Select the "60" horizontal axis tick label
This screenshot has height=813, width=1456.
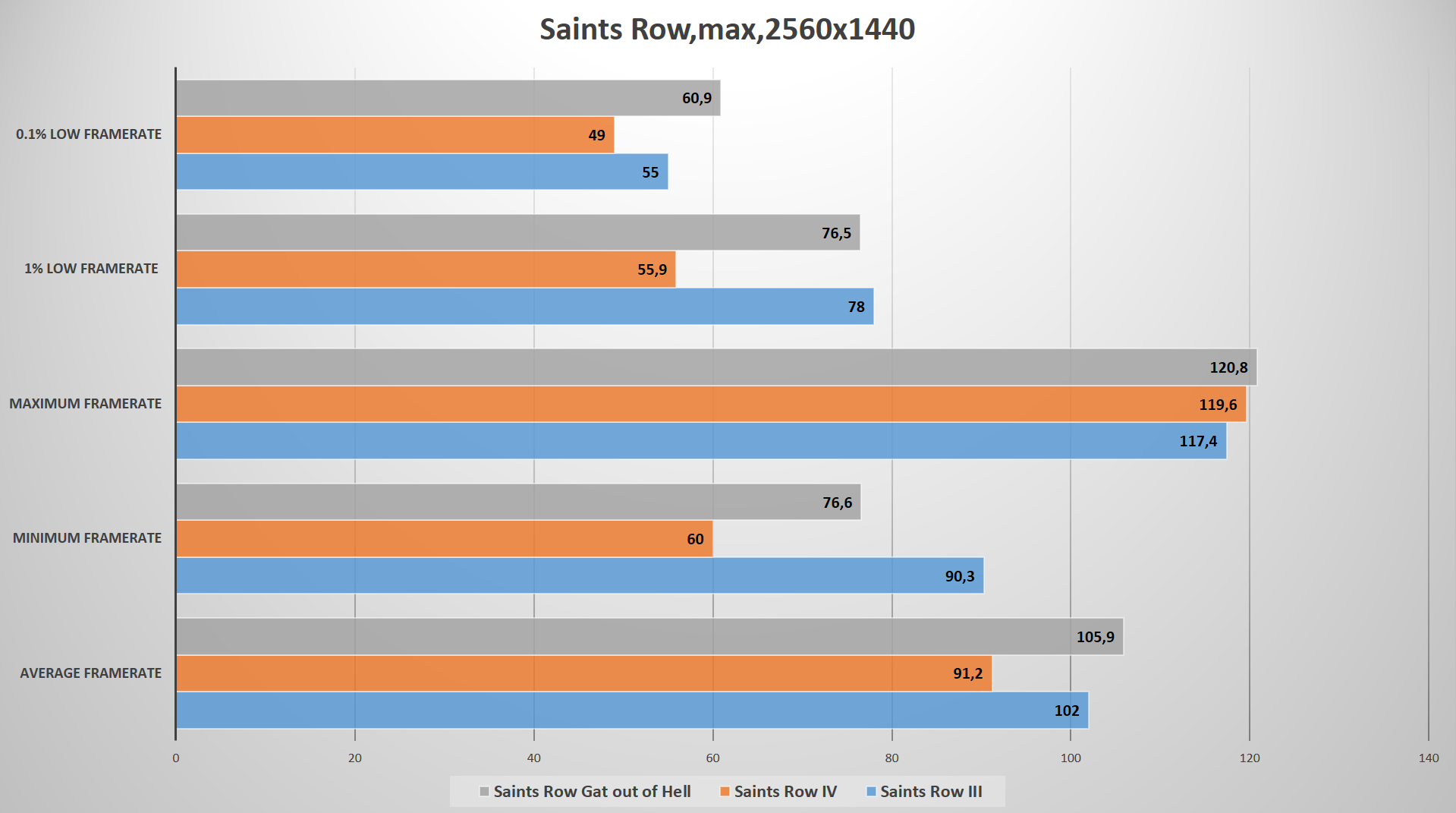click(713, 758)
